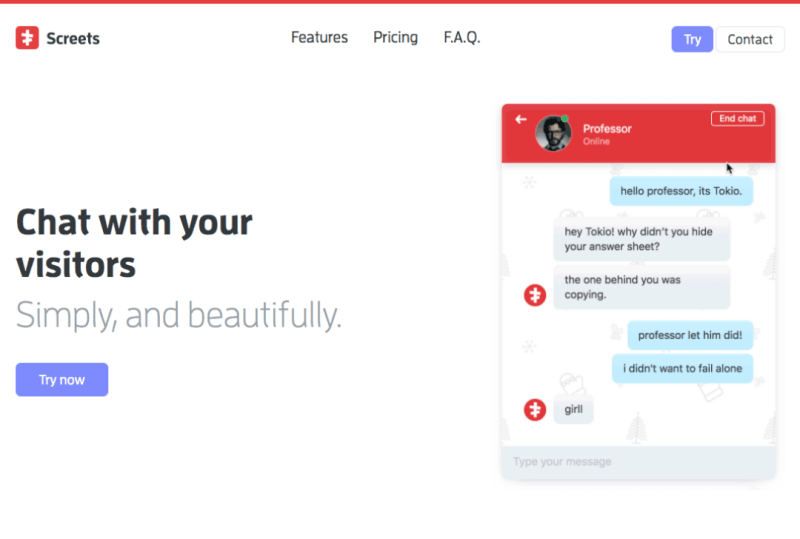This screenshot has width=800, height=539.
Task: Click 'professor let him did!' message
Action: tap(690, 335)
